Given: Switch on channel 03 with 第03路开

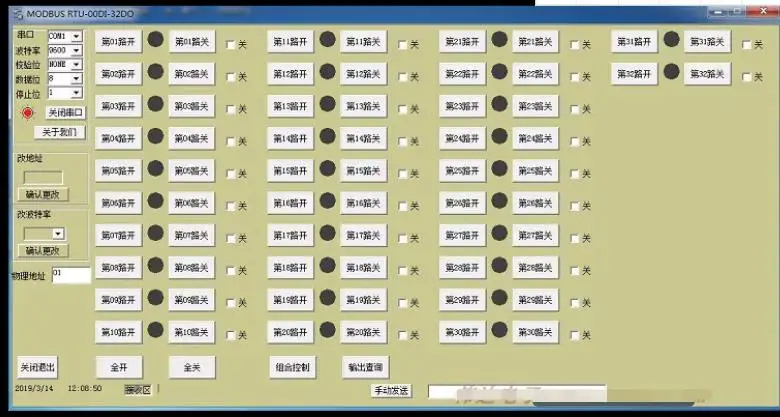Looking at the screenshot, I should tap(118, 106).
